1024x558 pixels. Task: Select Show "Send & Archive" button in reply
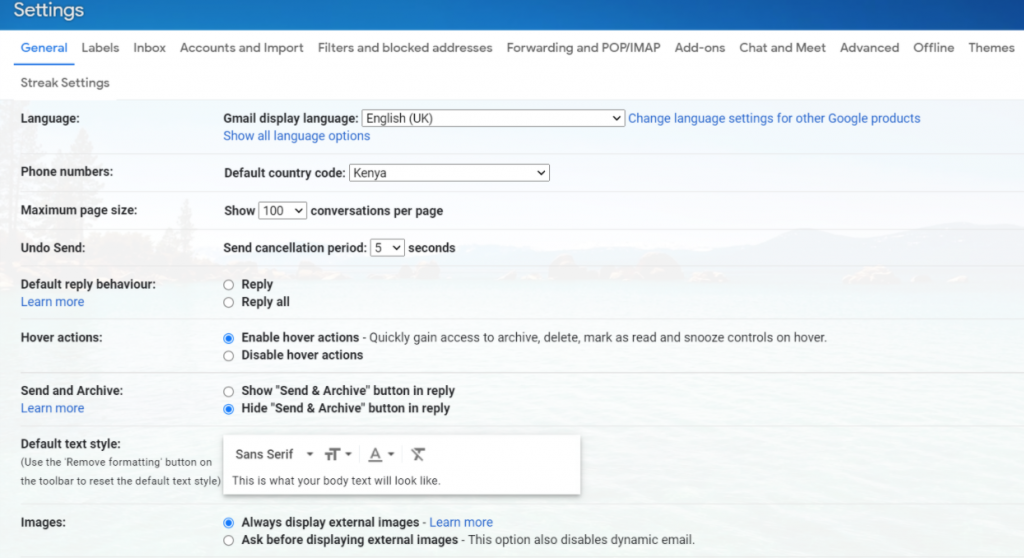click(229, 391)
